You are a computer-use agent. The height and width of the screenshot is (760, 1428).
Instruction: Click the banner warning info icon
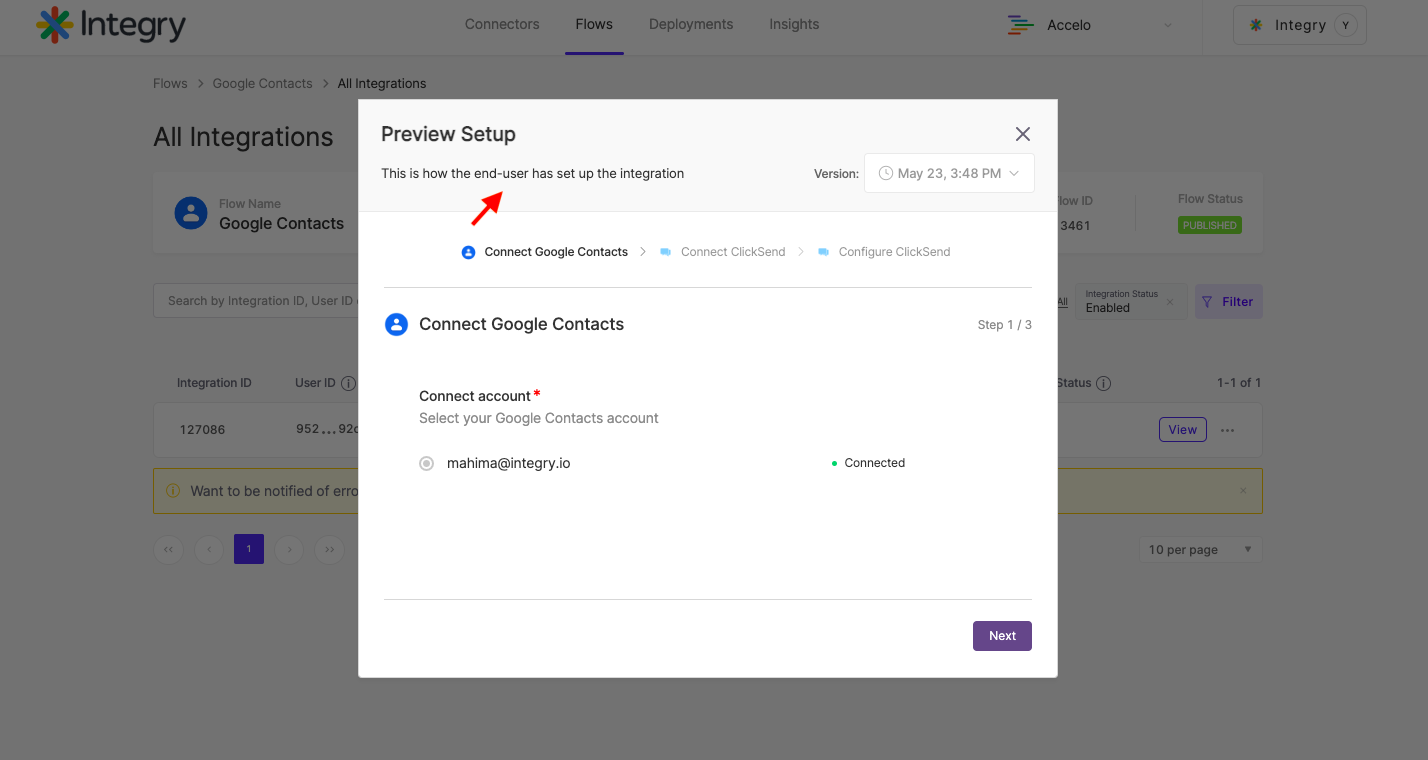(x=172, y=491)
